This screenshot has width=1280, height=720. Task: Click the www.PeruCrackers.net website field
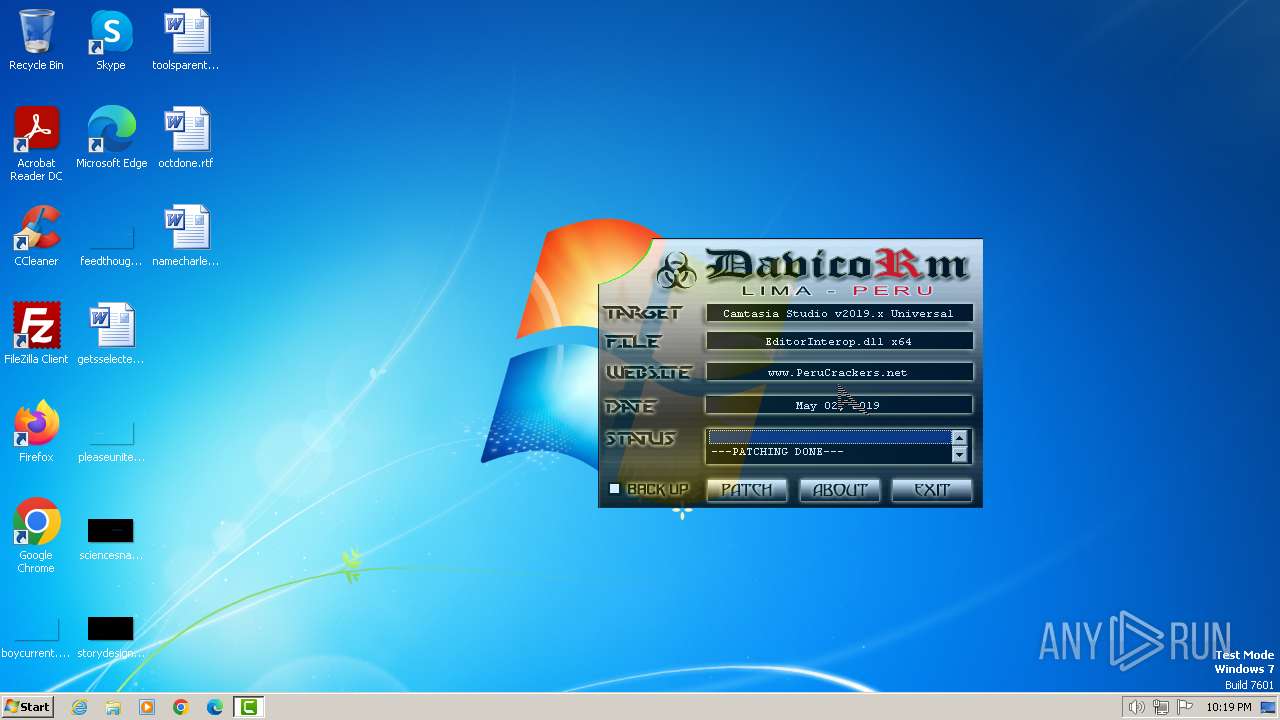pyautogui.click(x=839, y=372)
